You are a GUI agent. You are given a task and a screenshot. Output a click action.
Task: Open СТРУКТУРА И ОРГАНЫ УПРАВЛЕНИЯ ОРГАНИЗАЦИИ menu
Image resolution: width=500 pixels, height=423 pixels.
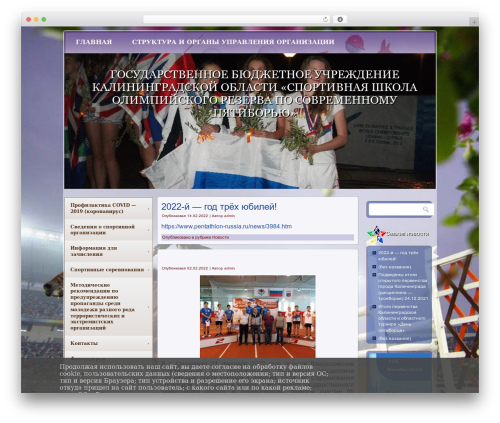click(233, 42)
